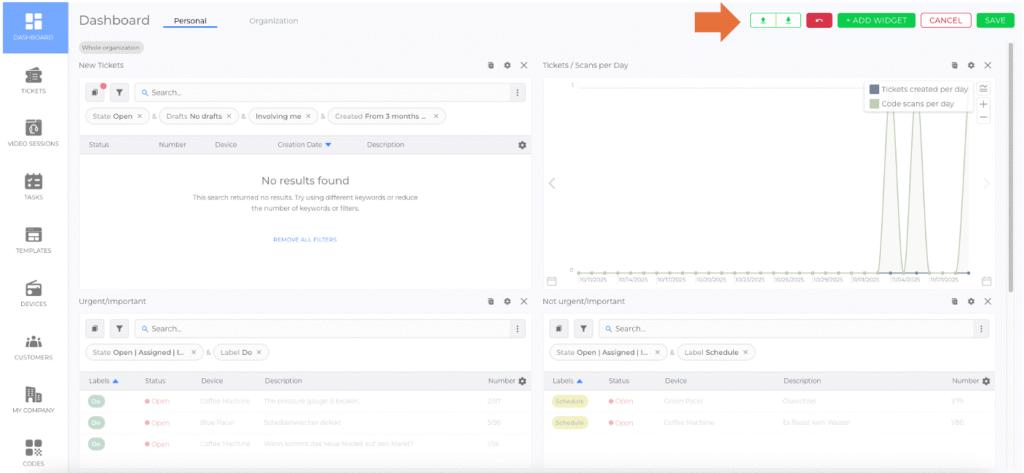The image size is (1024, 473).
Task: Toggle Tickets created per day legend series
Action: [919, 90]
